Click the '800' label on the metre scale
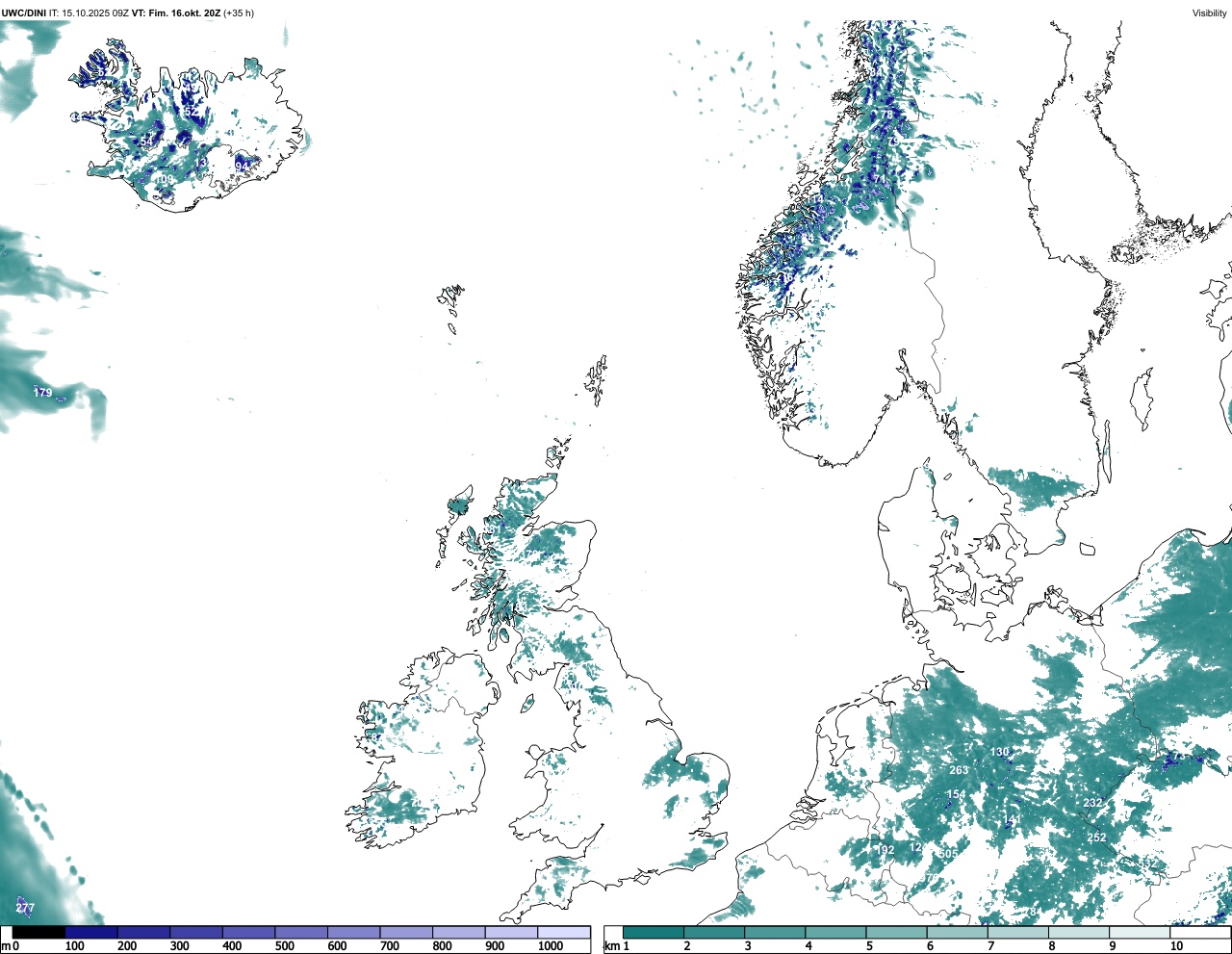This screenshot has height=954, width=1232. (x=442, y=946)
